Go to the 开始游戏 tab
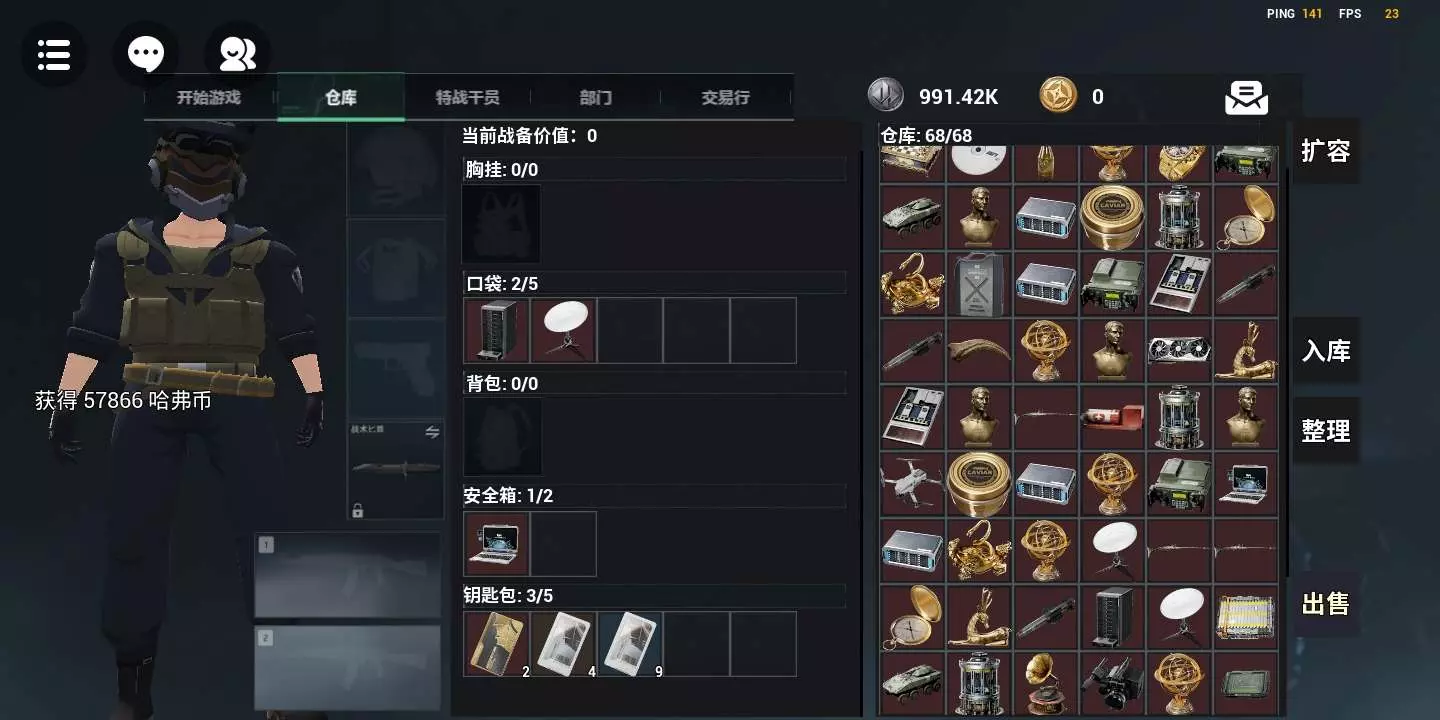This screenshot has width=1440, height=720. coord(209,97)
